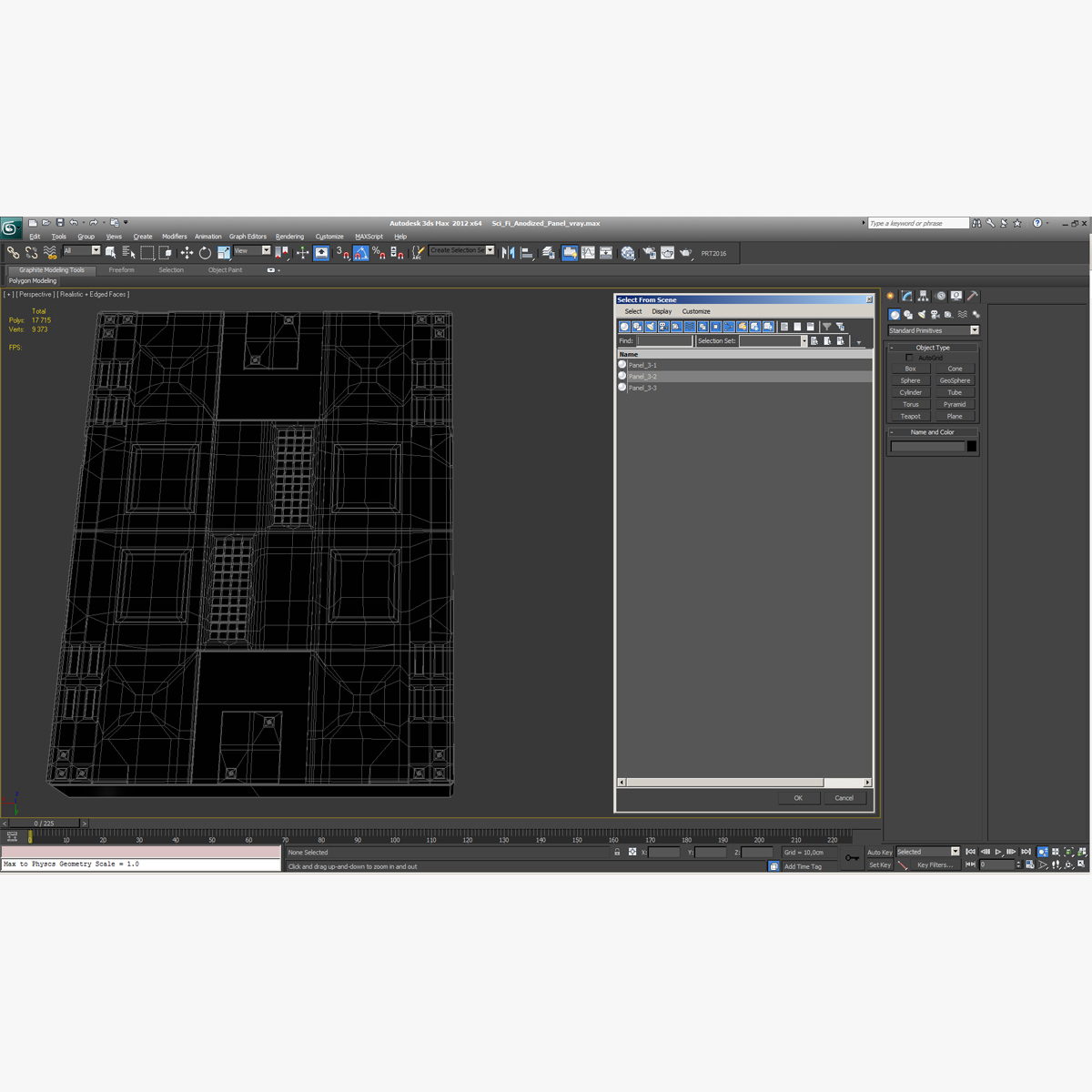Confirm dialog with OK button
This screenshot has height=1092, width=1092.
point(798,798)
